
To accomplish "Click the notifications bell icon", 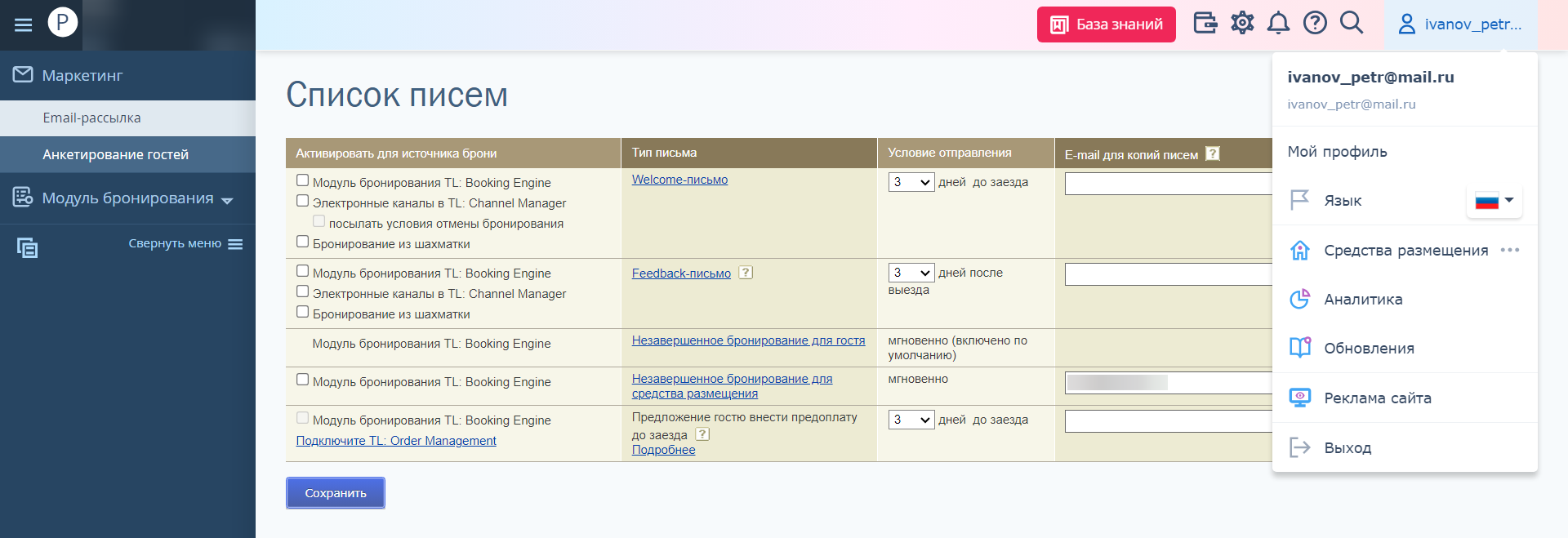I will pos(1278,23).
